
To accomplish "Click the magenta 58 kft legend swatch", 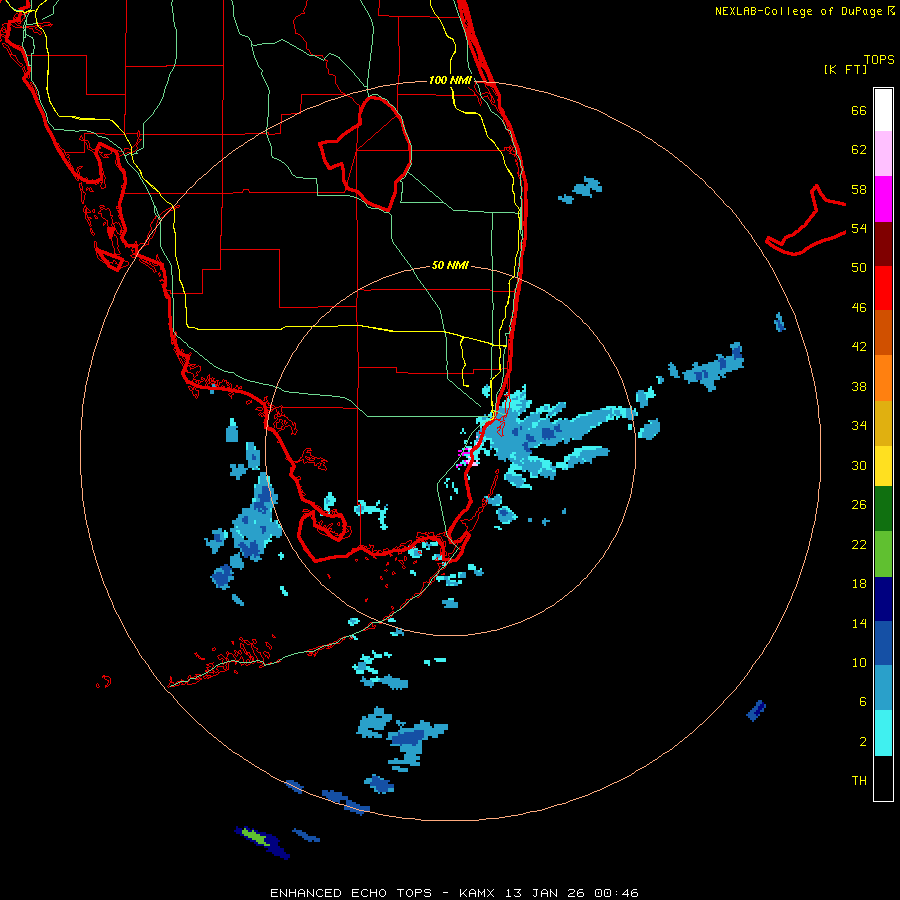I will pos(883,199).
